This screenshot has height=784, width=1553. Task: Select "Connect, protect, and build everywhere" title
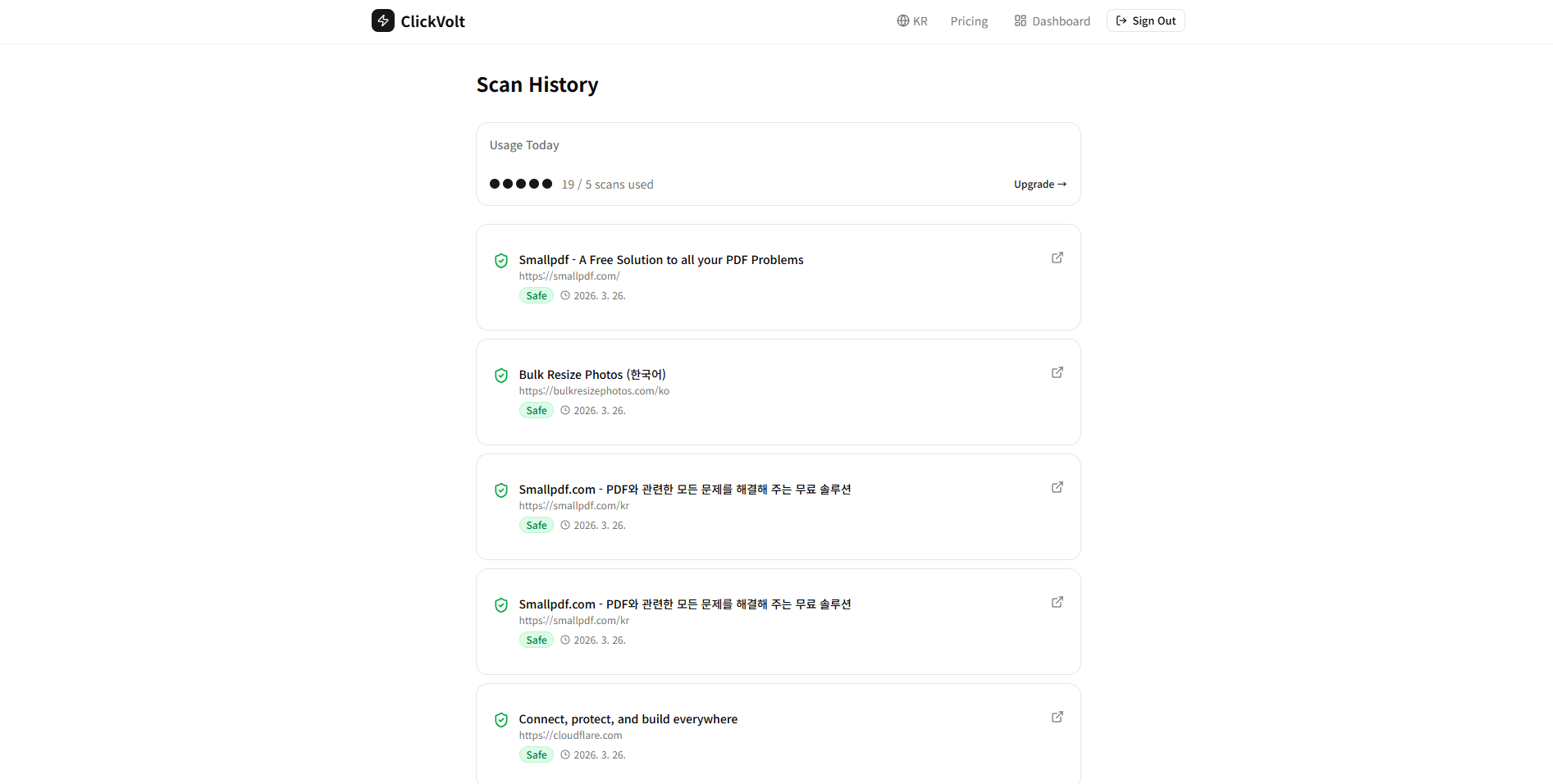628,719
